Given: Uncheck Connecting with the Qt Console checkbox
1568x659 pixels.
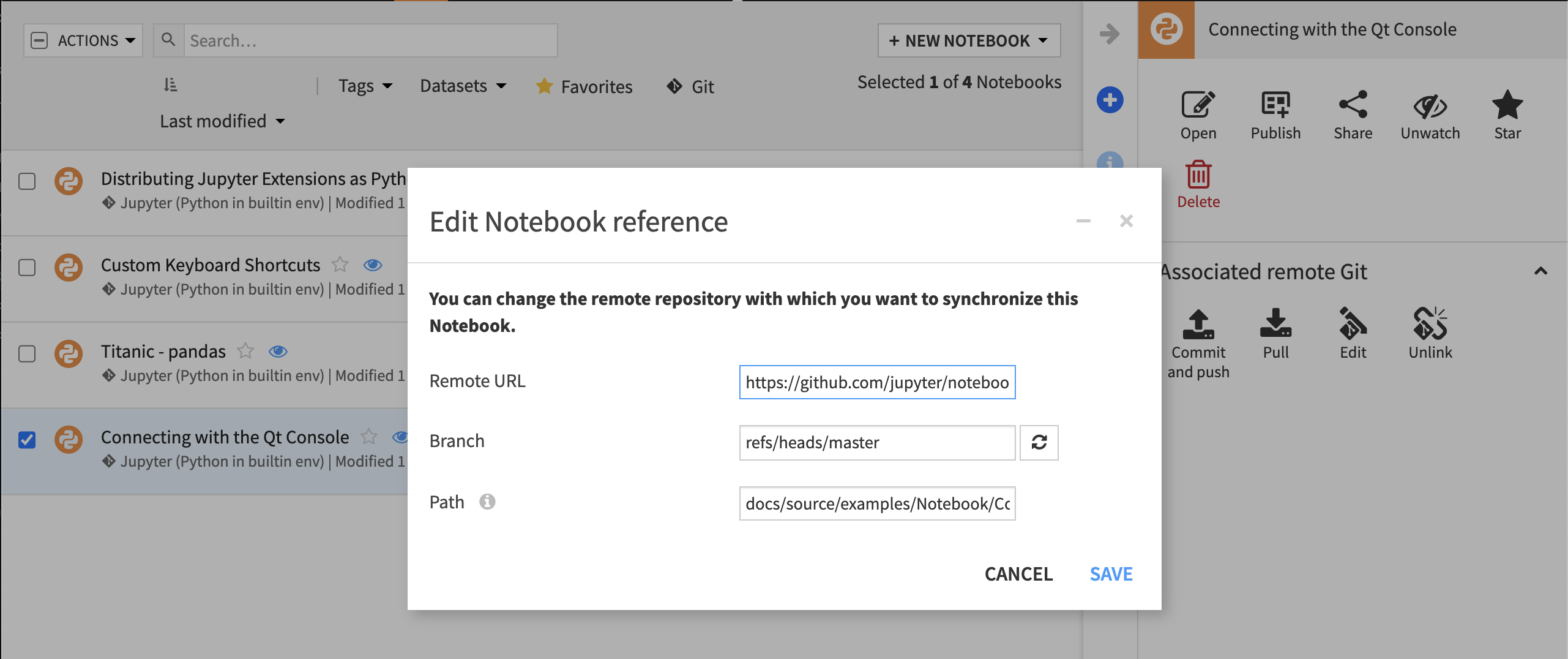Looking at the screenshot, I should click(x=27, y=440).
